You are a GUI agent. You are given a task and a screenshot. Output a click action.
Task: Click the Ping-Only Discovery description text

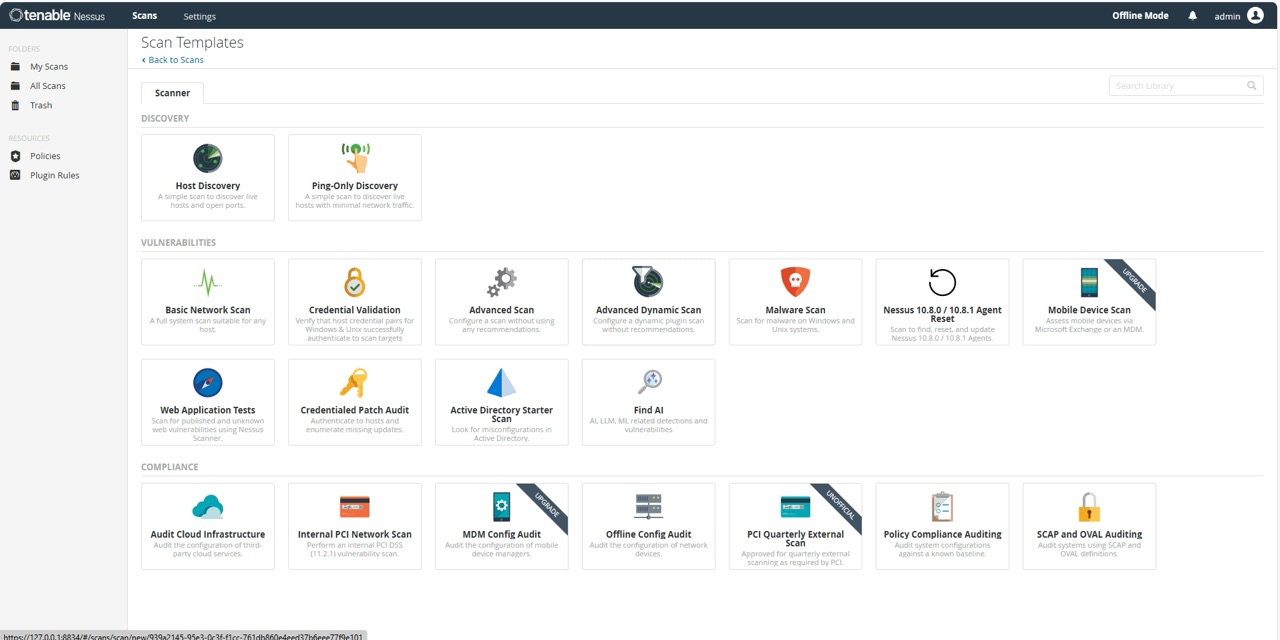[x=355, y=201]
